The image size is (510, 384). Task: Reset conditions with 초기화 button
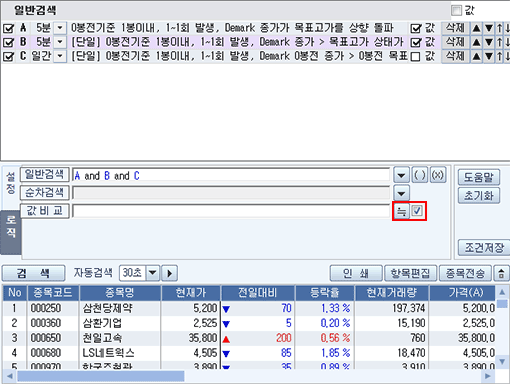coord(479,196)
